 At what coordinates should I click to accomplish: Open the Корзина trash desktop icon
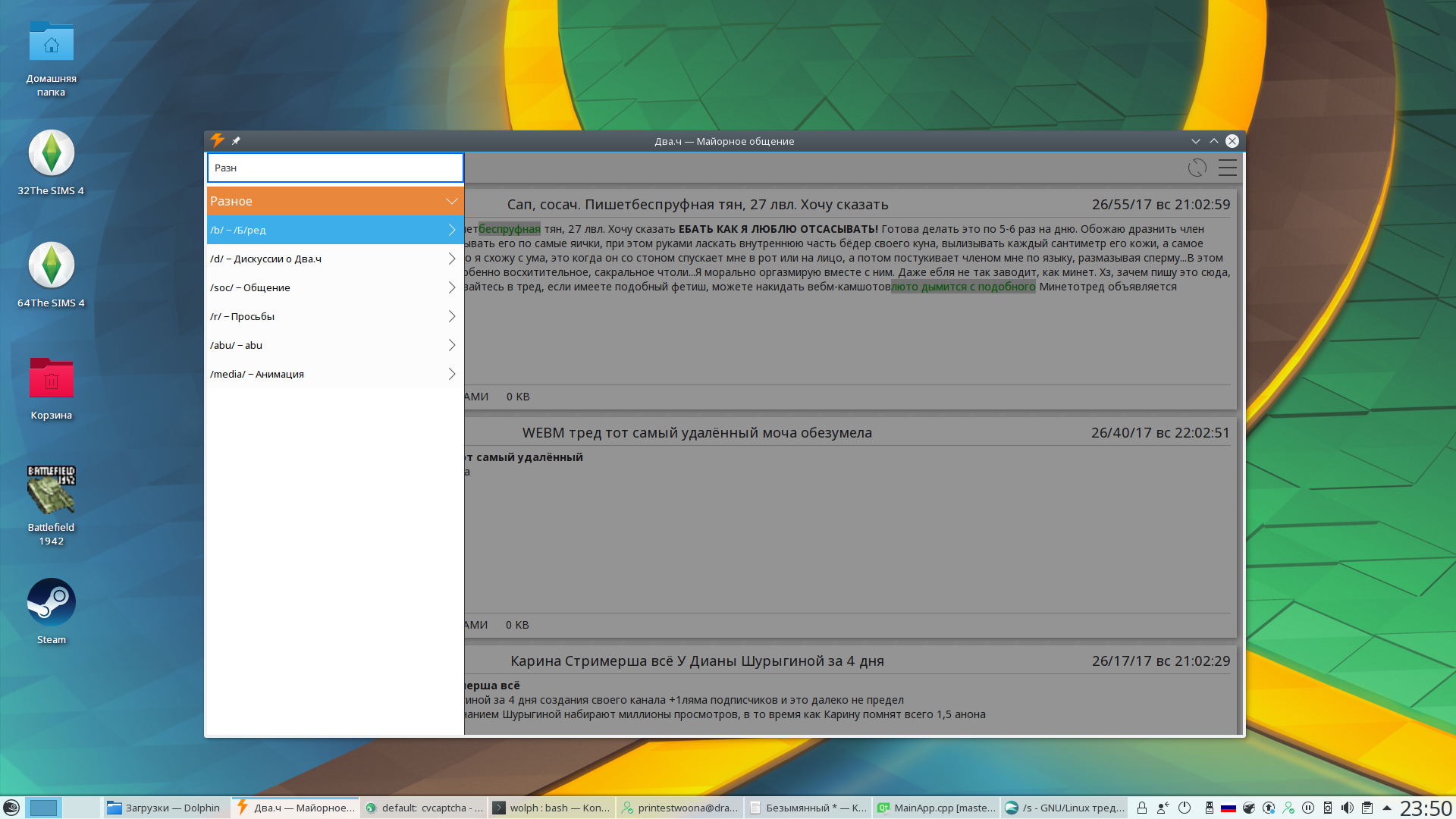pos(52,388)
